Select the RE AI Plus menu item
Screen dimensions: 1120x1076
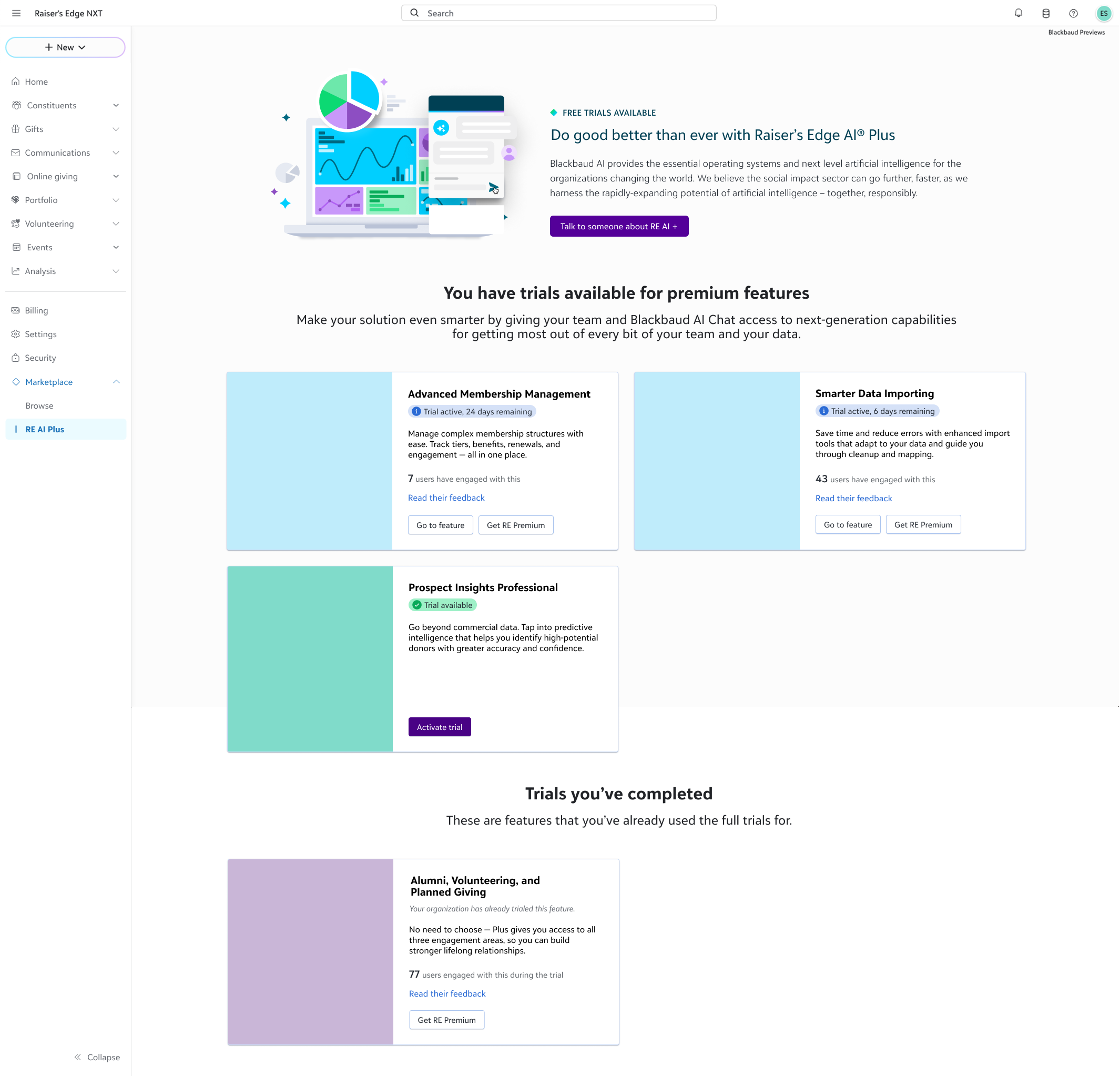(45, 429)
